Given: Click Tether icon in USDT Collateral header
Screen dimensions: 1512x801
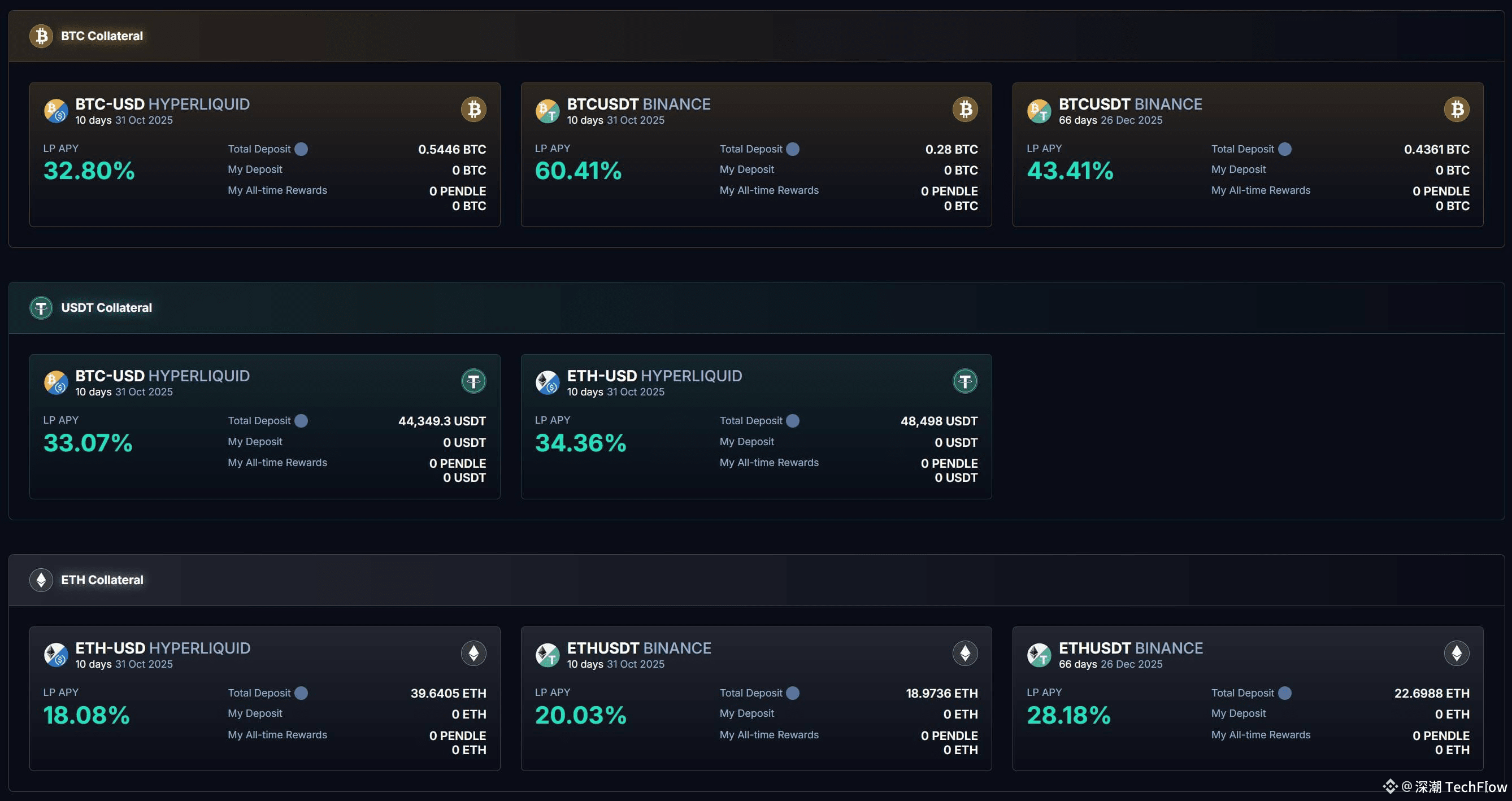Looking at the screenshot, I should 41,308.
